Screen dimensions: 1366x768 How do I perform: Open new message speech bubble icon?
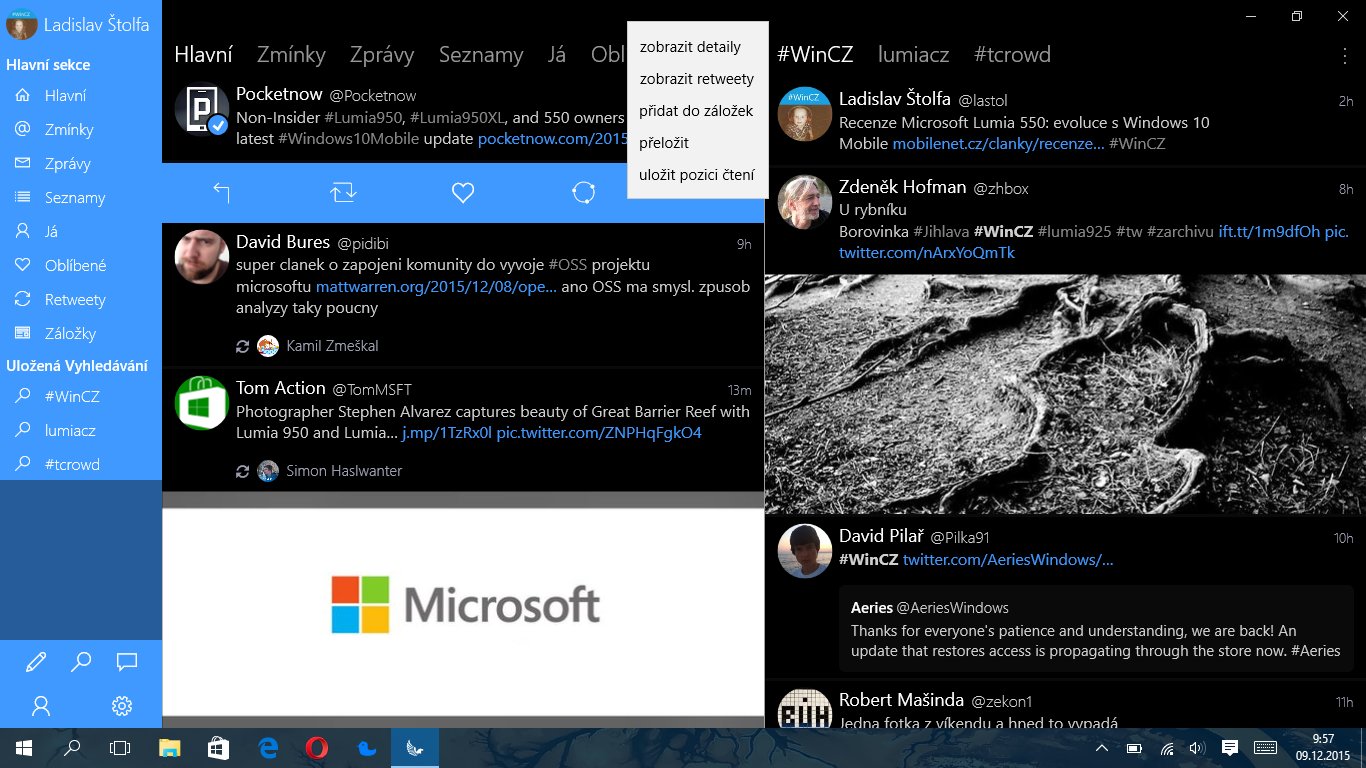coord(126,661)
